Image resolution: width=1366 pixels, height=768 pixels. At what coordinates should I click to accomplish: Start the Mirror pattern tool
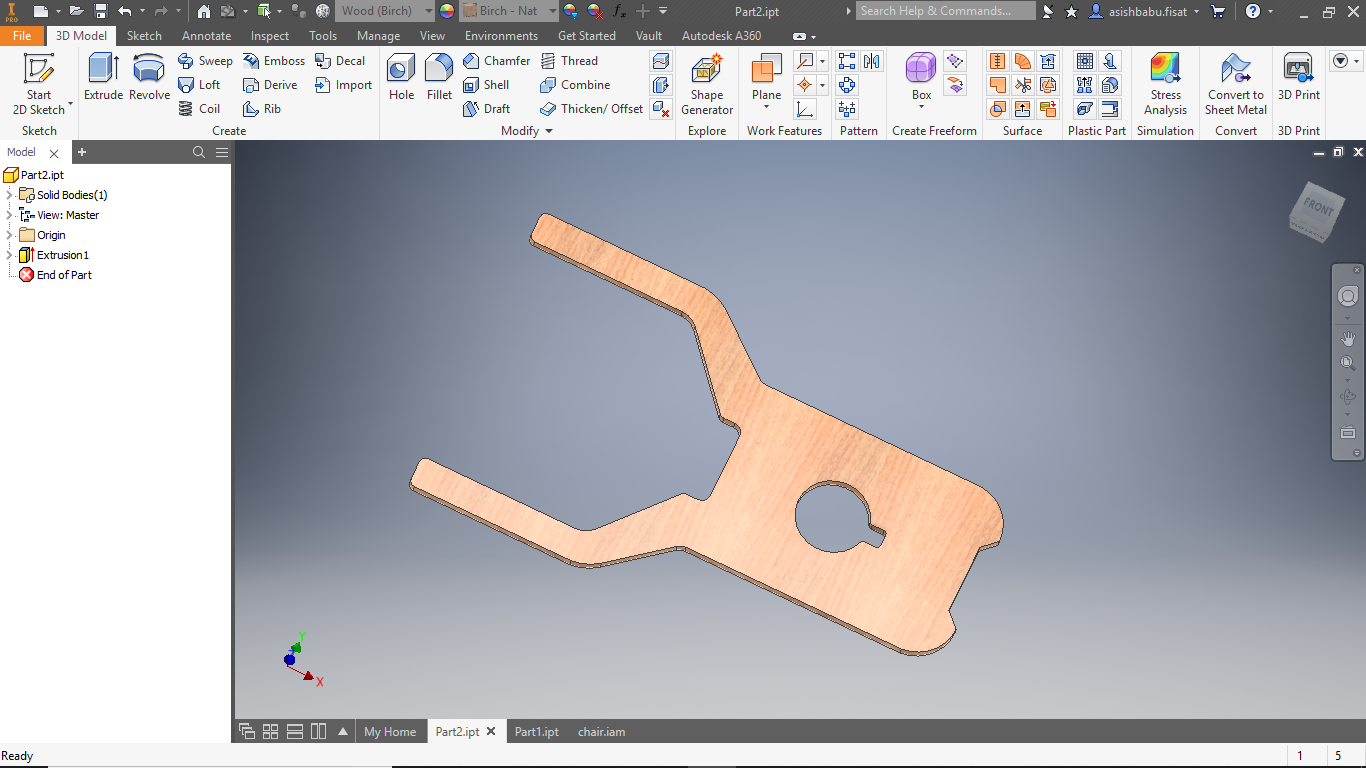872,61
